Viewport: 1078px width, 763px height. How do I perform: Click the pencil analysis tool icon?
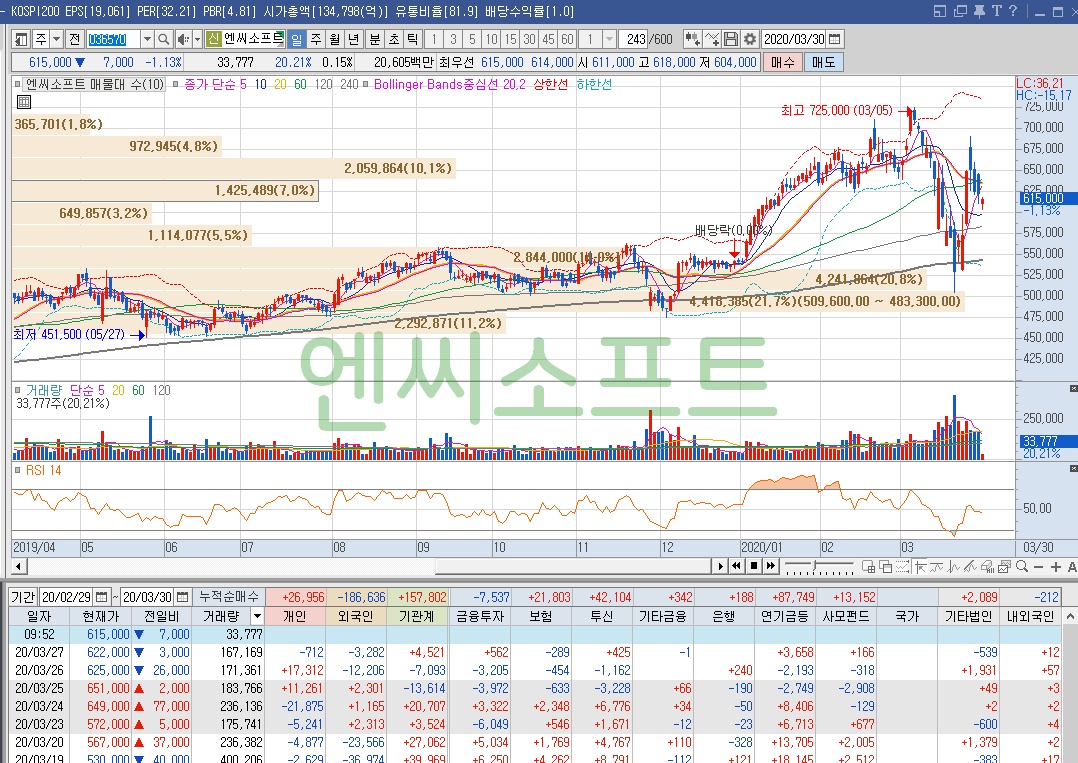[970, 566]
